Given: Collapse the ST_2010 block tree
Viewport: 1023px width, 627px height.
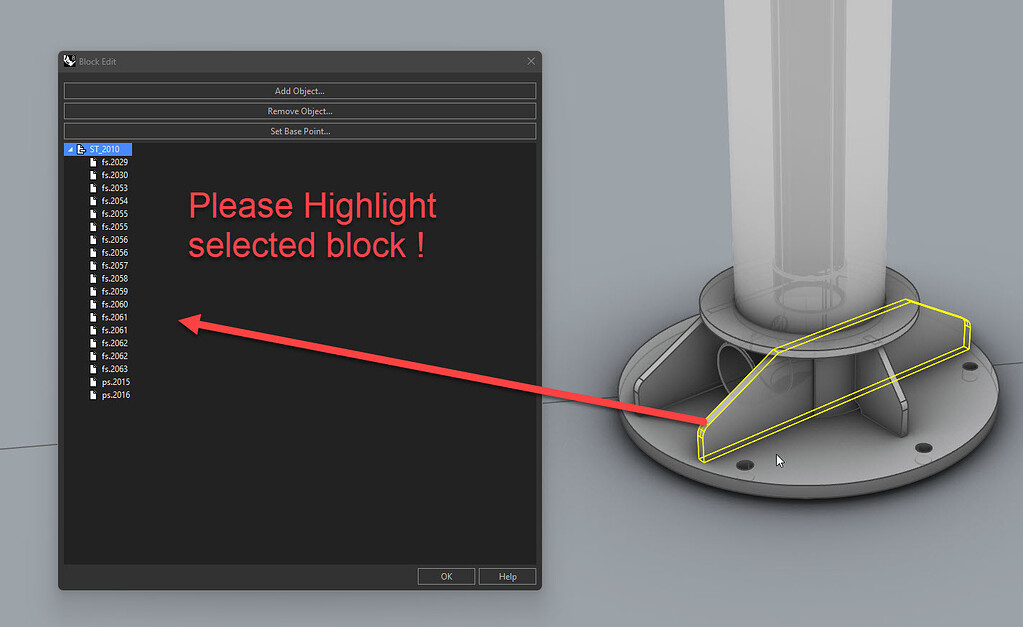Looking at the screenshot, I should click(70, 148).
